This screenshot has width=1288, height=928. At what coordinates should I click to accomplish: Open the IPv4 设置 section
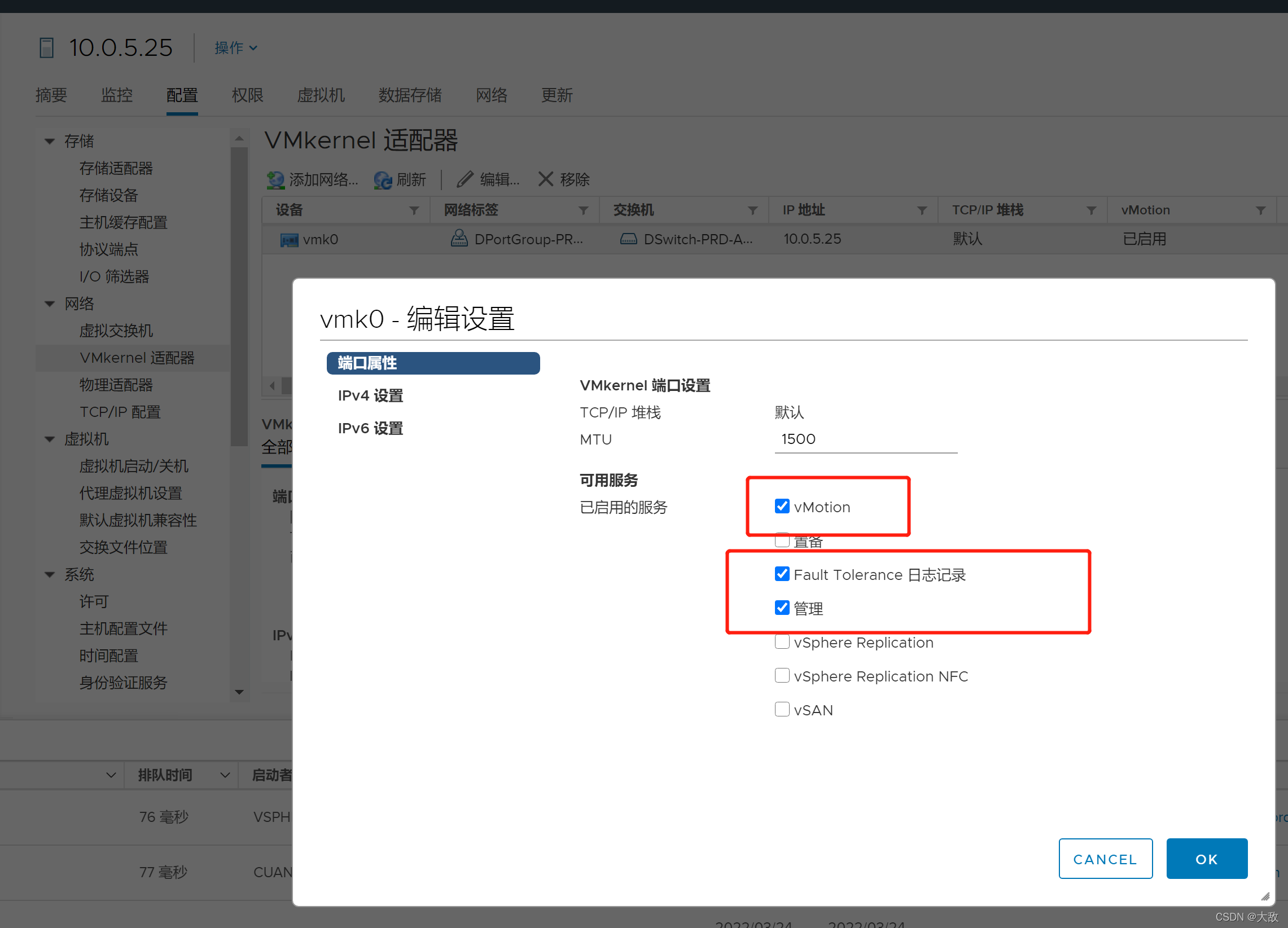(370, 395)
